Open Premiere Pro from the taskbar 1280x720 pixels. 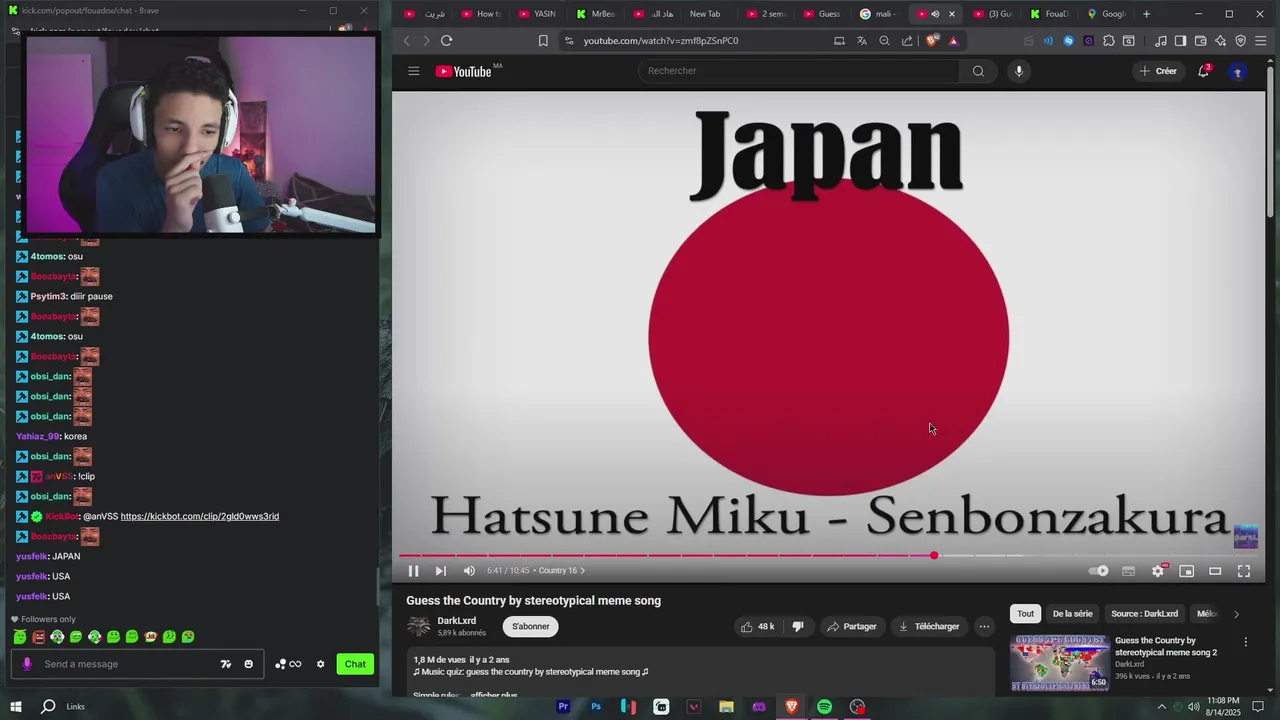point(563,707)
